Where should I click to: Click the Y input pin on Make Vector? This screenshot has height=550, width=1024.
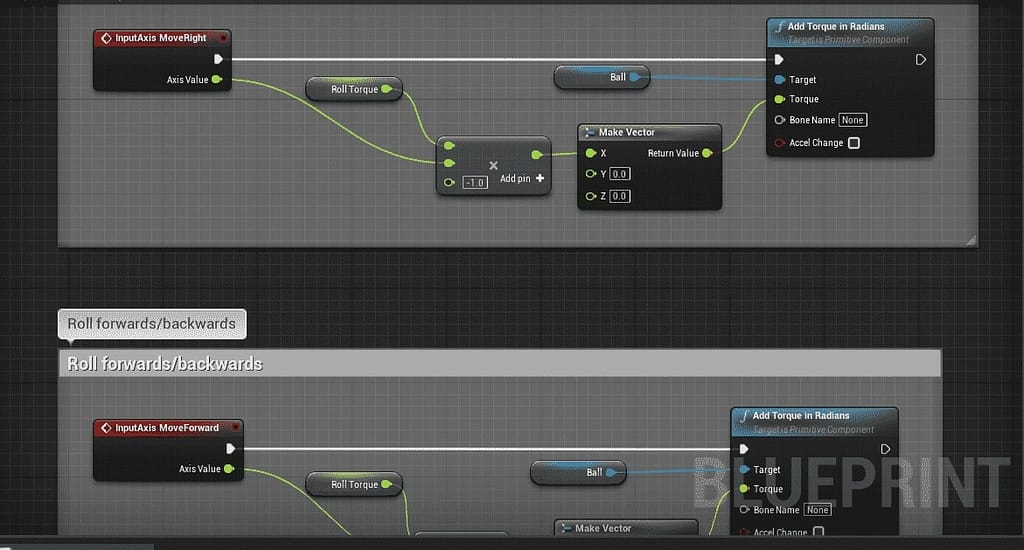click(591, 174)
